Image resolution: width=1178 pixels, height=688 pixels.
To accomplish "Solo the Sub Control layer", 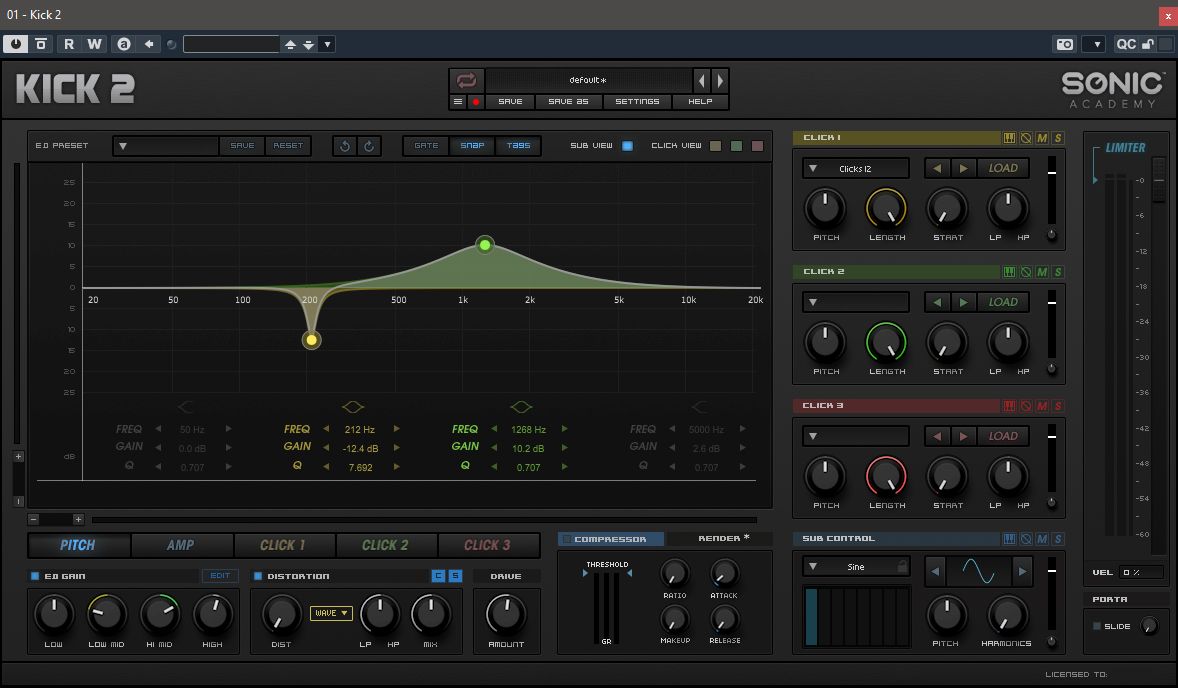I will tap(1058, 539).
